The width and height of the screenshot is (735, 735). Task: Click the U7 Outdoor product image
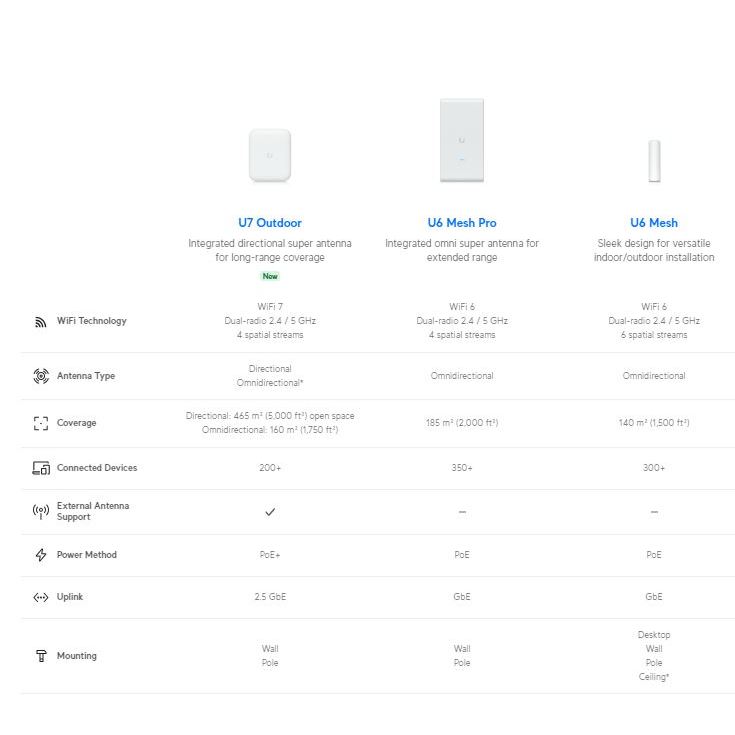270,155
